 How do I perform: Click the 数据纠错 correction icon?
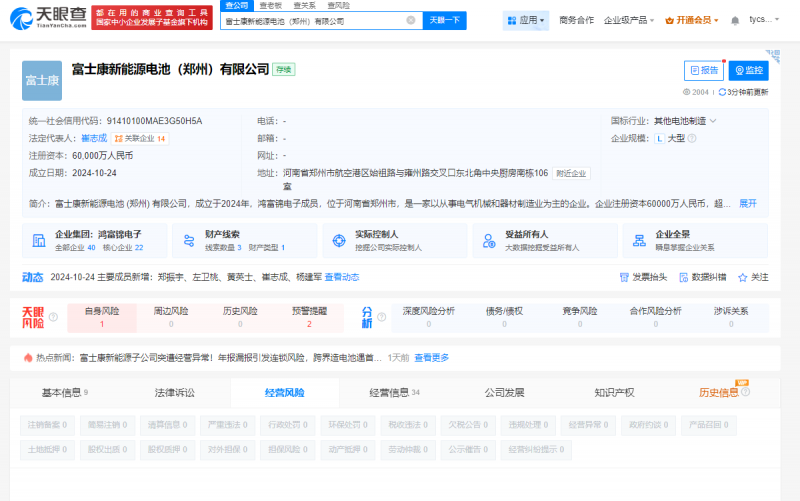683,278
